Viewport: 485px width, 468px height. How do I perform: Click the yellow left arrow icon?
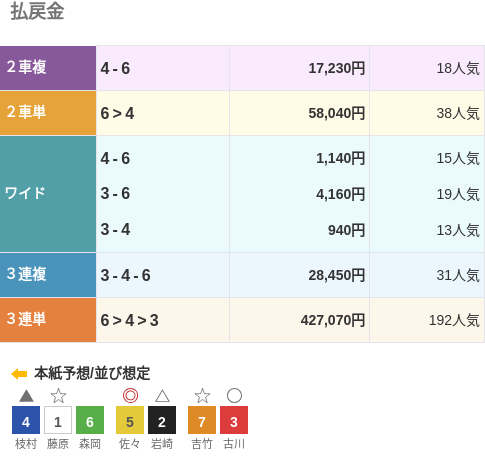[x=19, y=374]
